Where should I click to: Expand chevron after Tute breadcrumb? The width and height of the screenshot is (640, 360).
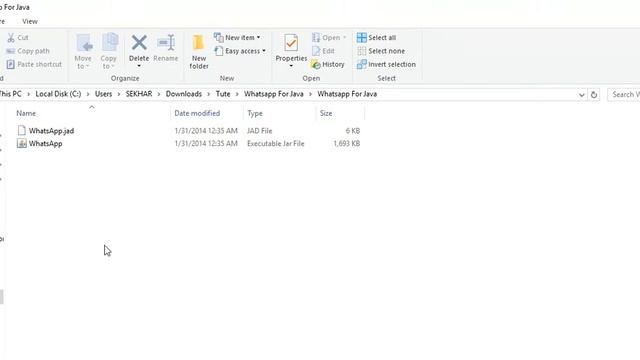pos(237,94)
